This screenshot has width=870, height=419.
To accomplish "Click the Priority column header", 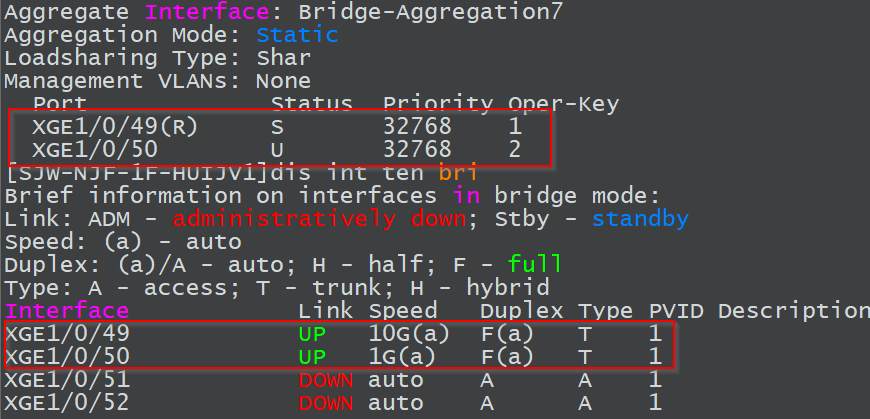I will (438, 103).
